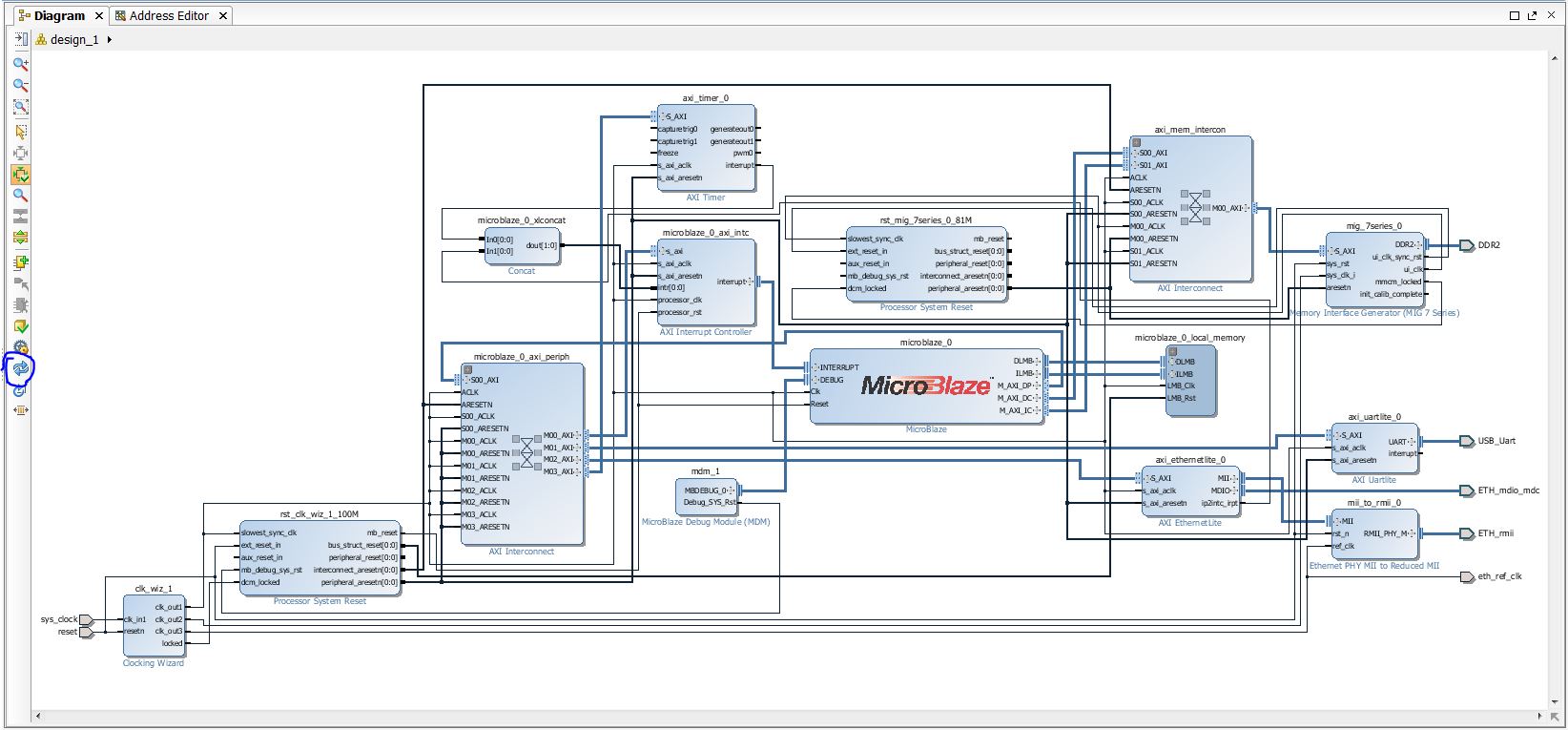This screenshot has width=1568, height=730.
Task: Activate the Select Area tool
Action: click(x=20, y=131)
